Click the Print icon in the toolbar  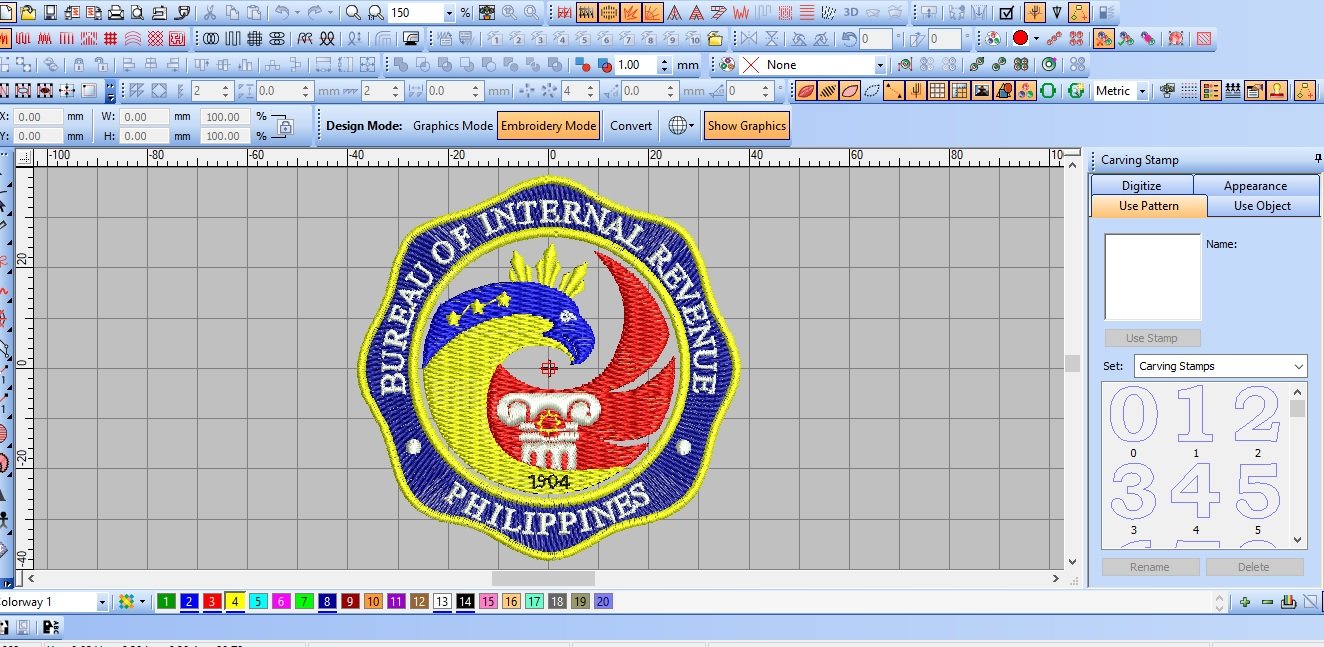pos(115,13)
